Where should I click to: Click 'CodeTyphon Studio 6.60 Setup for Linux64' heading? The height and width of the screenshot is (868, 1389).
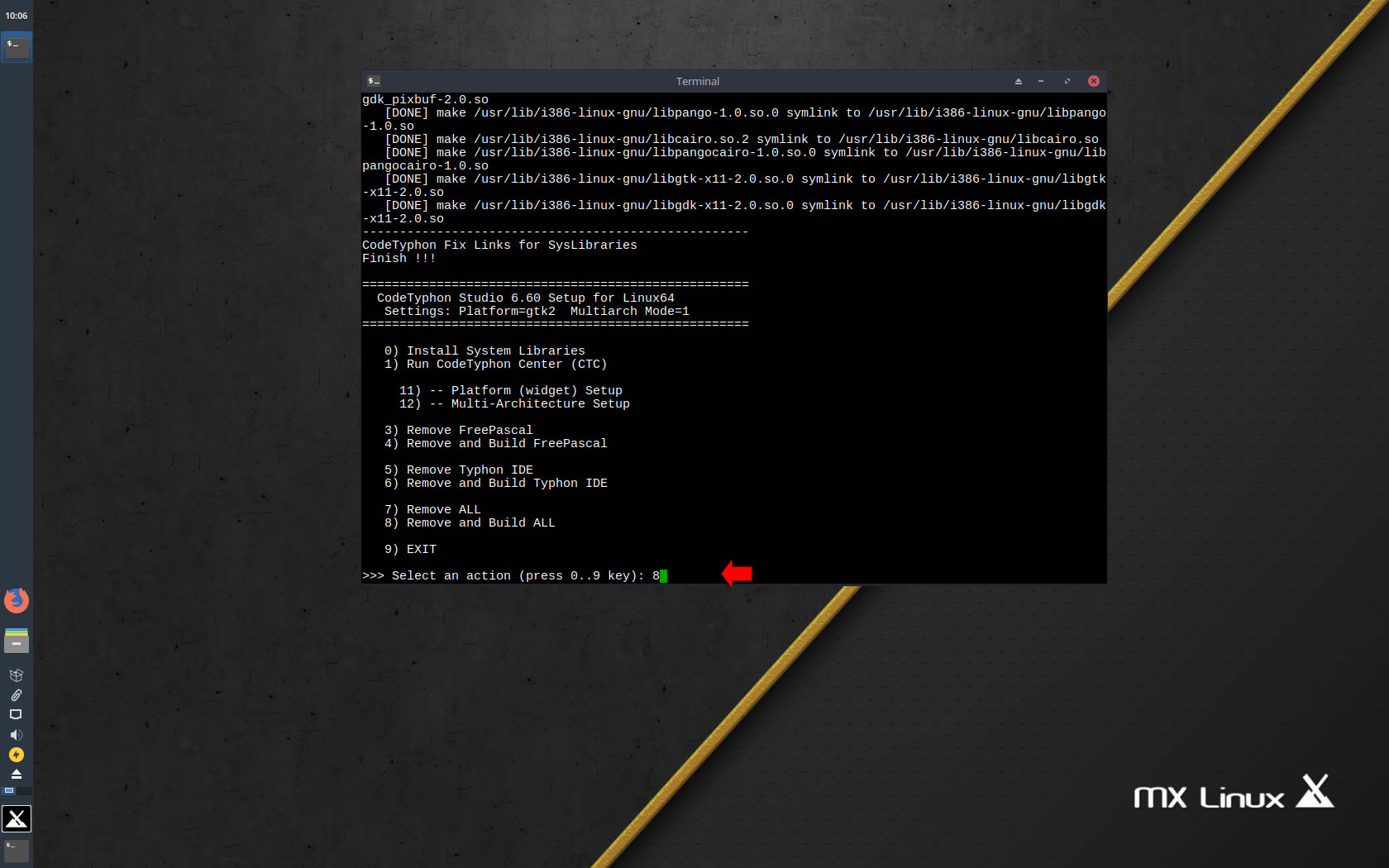pyautogui.click(x=526, y=298)
